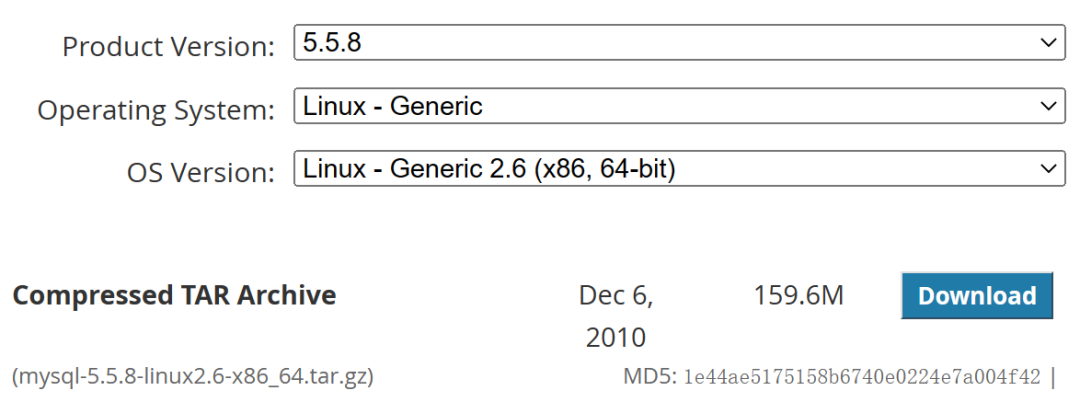The image size is (1080, 402).
Task: Click the 5.5.8 version text inside dropdown
Action: point(332,43)
